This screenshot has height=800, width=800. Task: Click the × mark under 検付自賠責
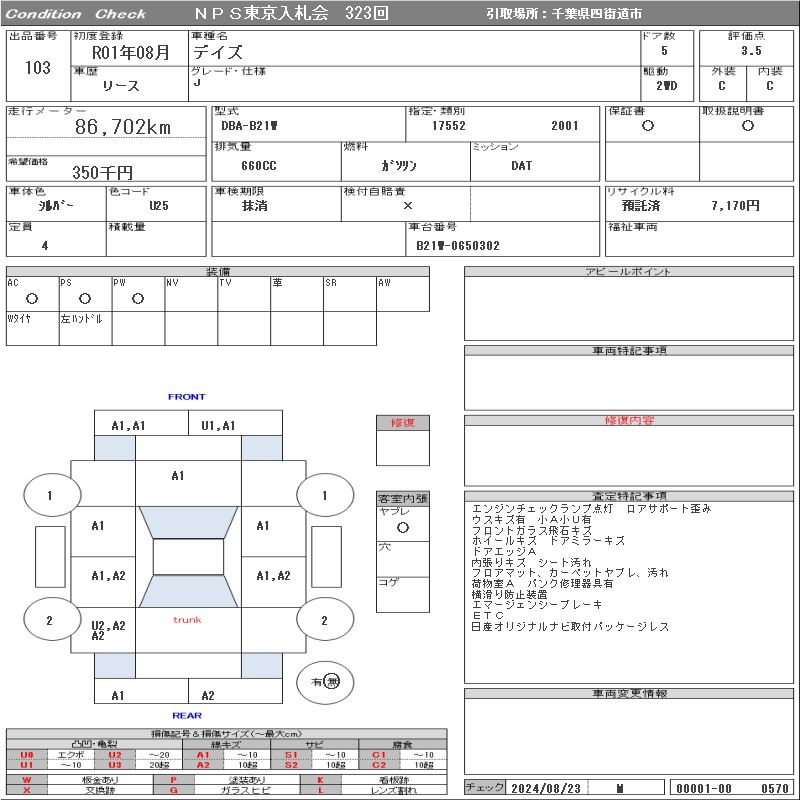click(408, 206)
